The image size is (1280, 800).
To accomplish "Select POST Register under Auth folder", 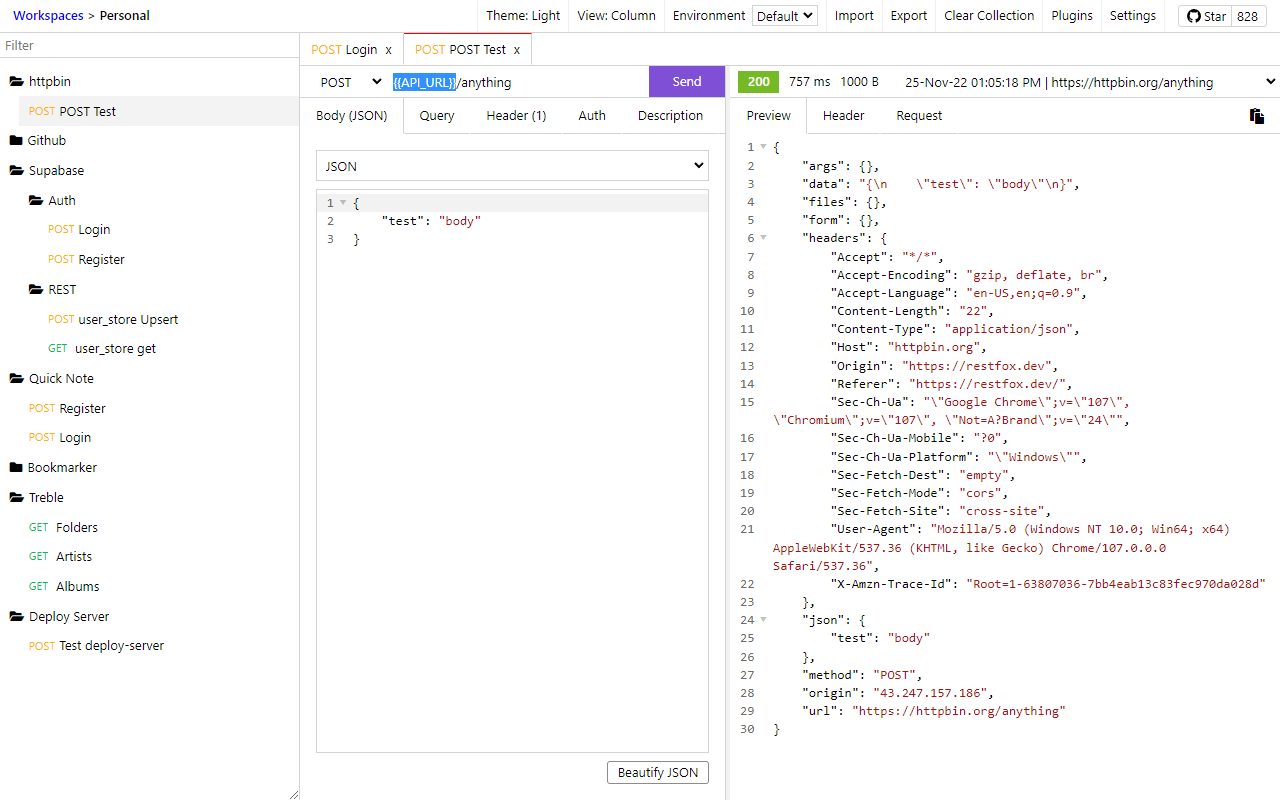I will [86, 260].
